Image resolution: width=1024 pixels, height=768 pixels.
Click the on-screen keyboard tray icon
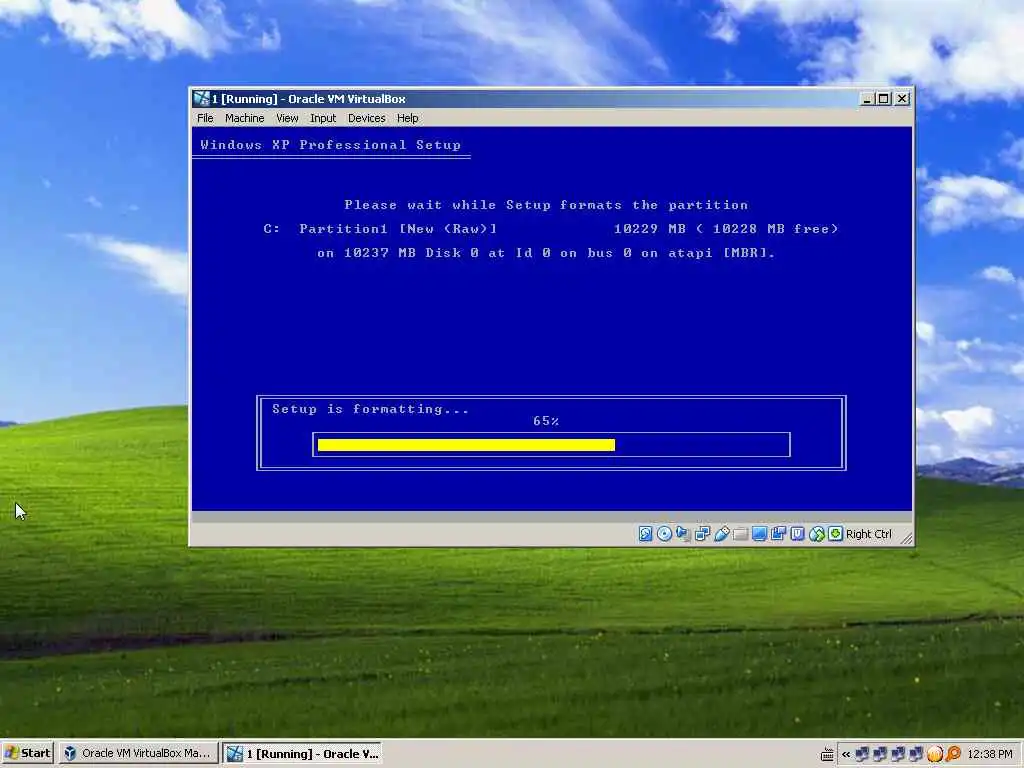pyautogui.click(x=827, y=754)
